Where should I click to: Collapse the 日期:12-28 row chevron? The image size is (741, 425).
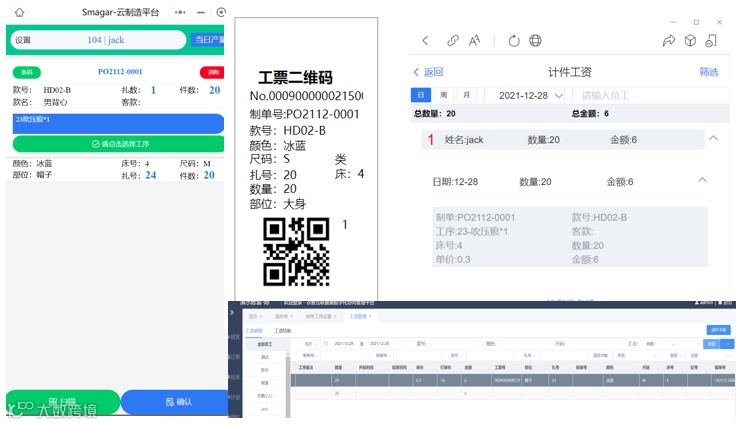702,180
